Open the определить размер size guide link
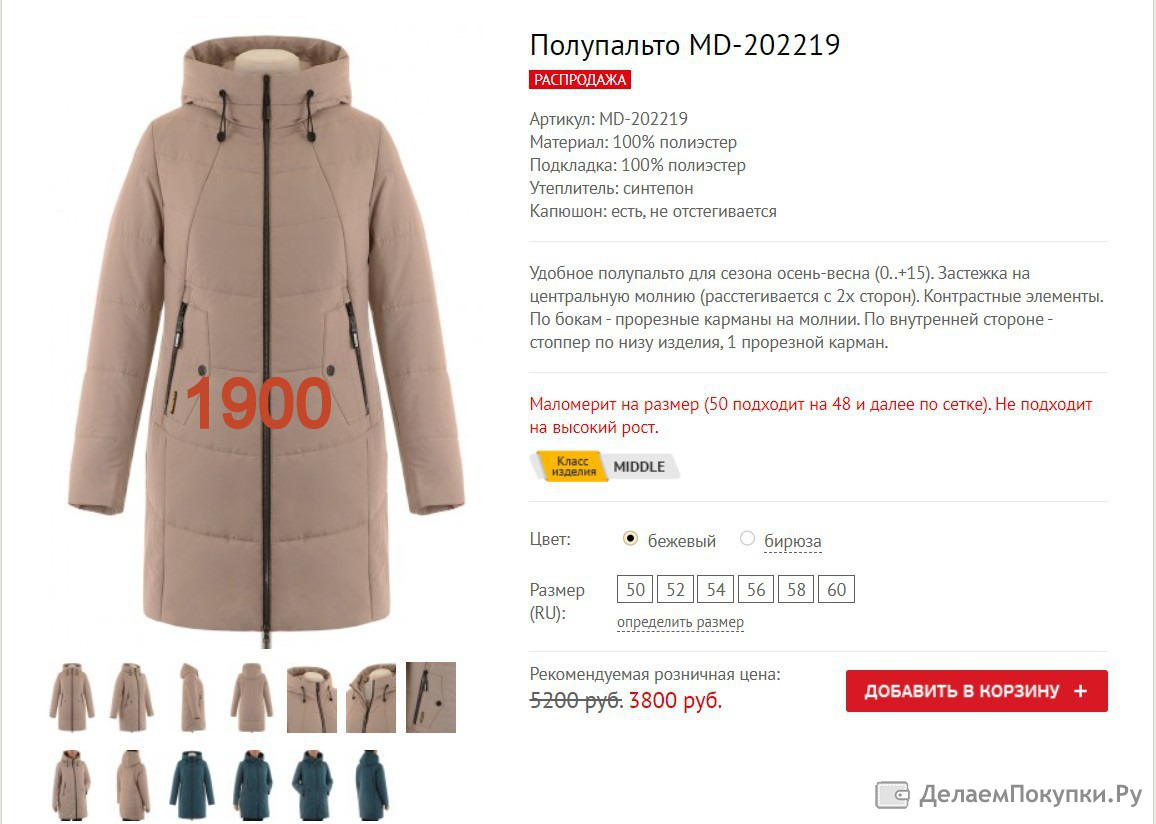Viewport: 1156px width, 824px height. (680, 623)
